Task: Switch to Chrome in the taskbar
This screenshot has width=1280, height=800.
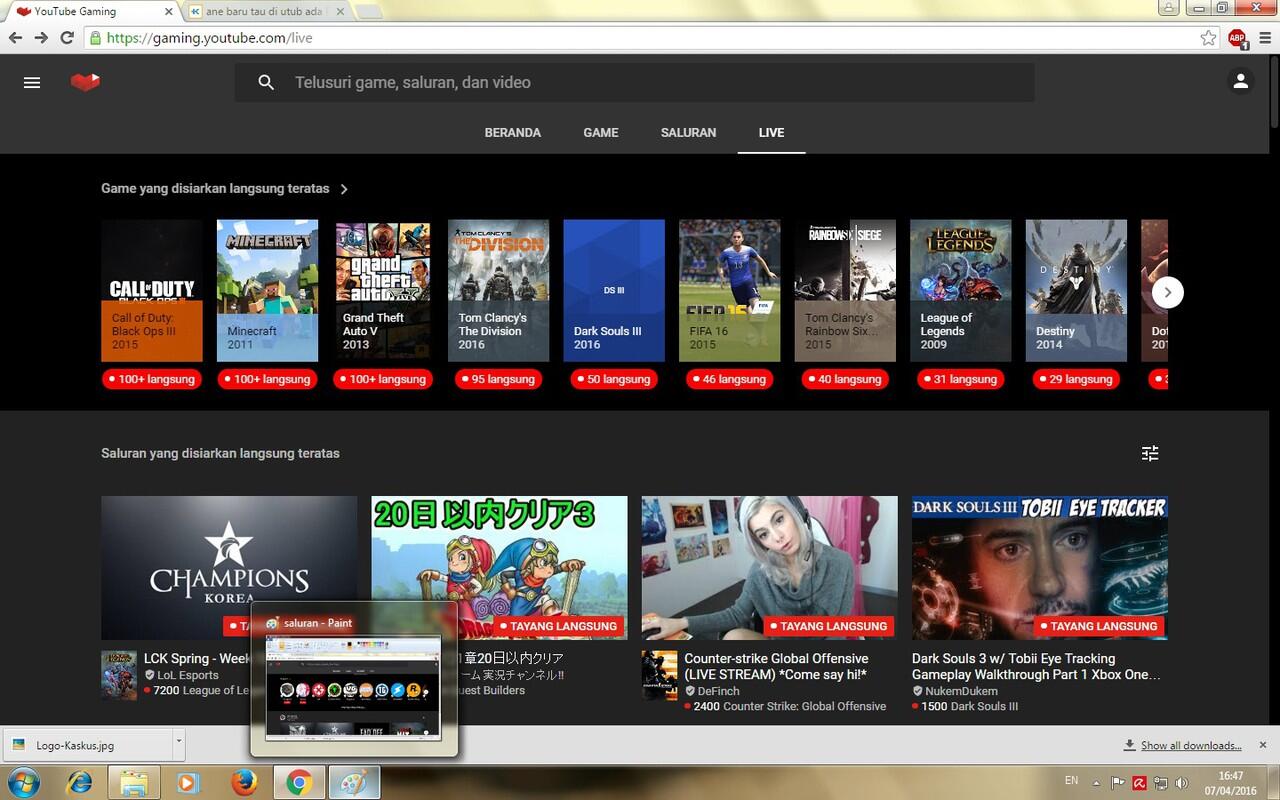Action: coord(298,781)
